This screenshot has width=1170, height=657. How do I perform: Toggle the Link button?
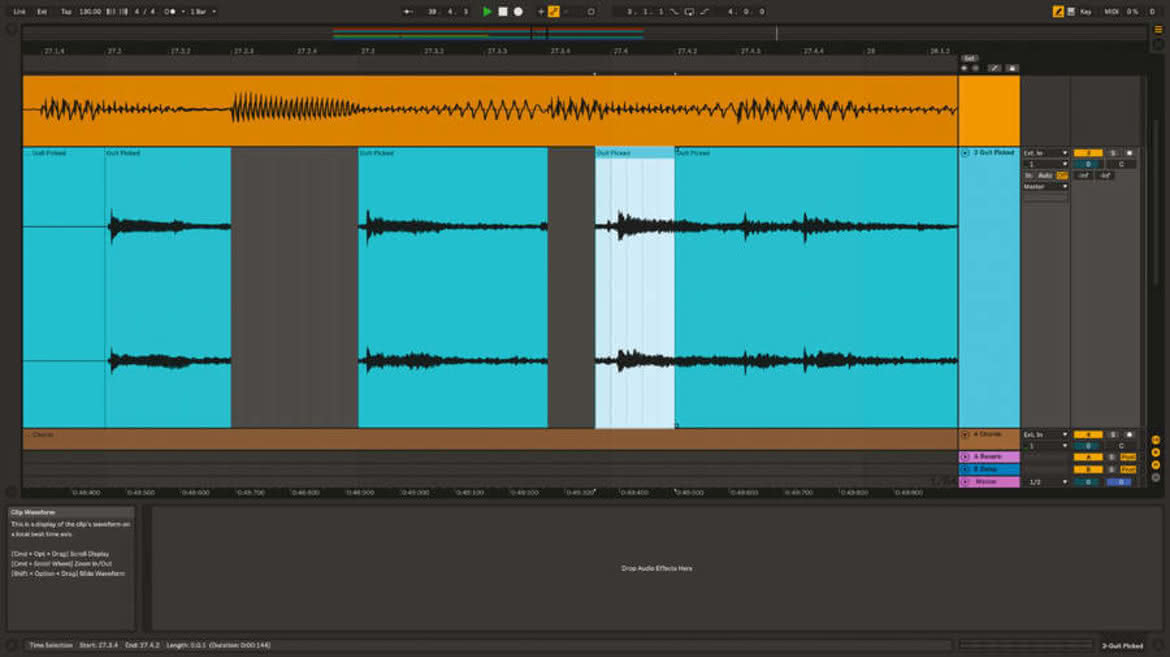click(19, 11)
